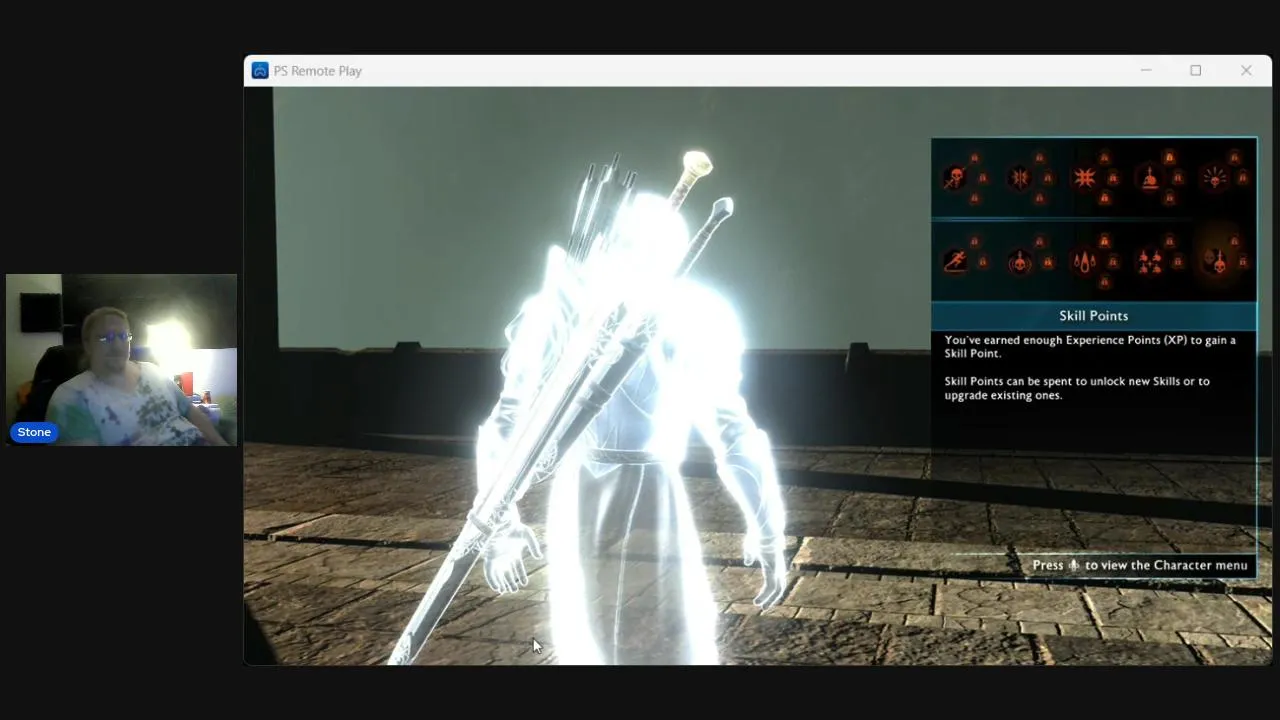
Task: Select the highlighted hooded skull skill icon
Action: (x=1215, y=262)
